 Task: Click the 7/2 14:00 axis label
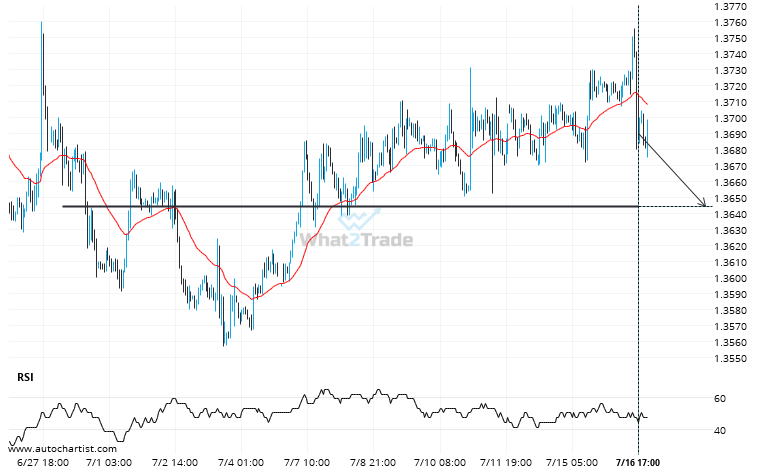coord(175,462)
